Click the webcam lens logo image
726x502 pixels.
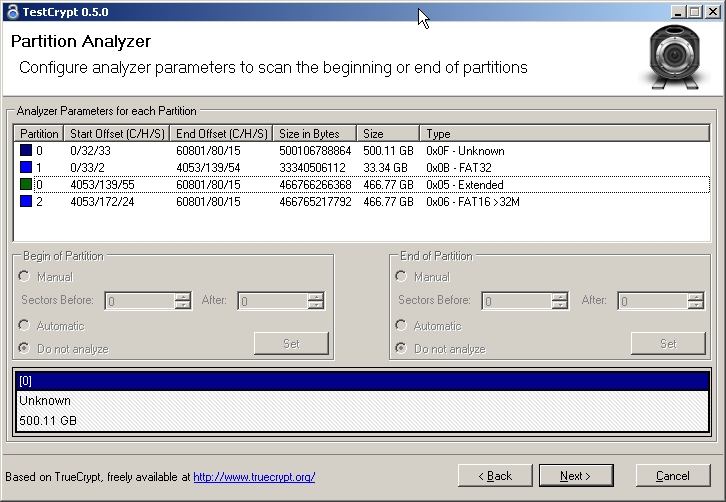click(674, 57)
